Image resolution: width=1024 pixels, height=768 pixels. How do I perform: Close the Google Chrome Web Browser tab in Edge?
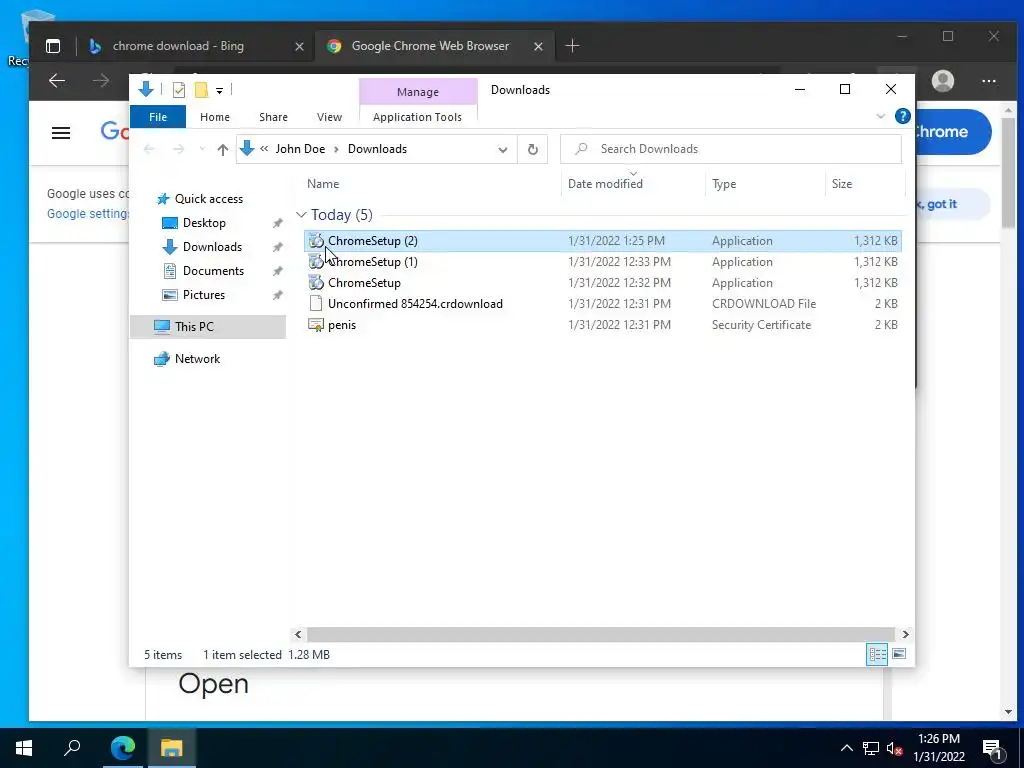[538, 46]
